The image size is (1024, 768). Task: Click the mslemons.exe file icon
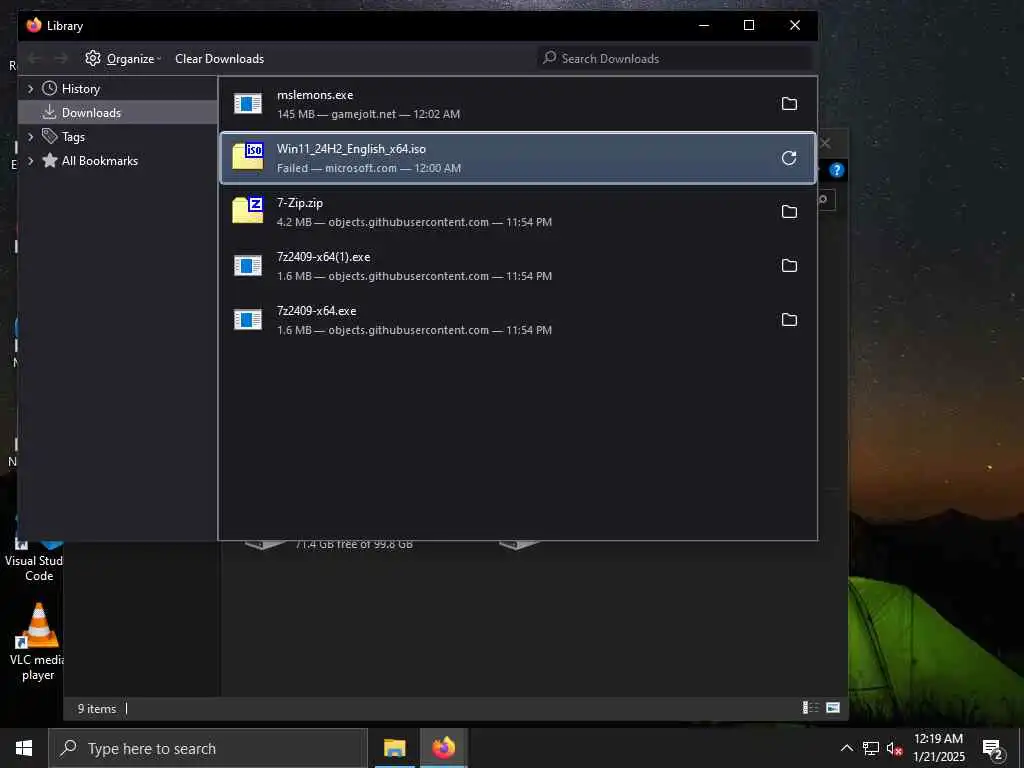(248, 103)
